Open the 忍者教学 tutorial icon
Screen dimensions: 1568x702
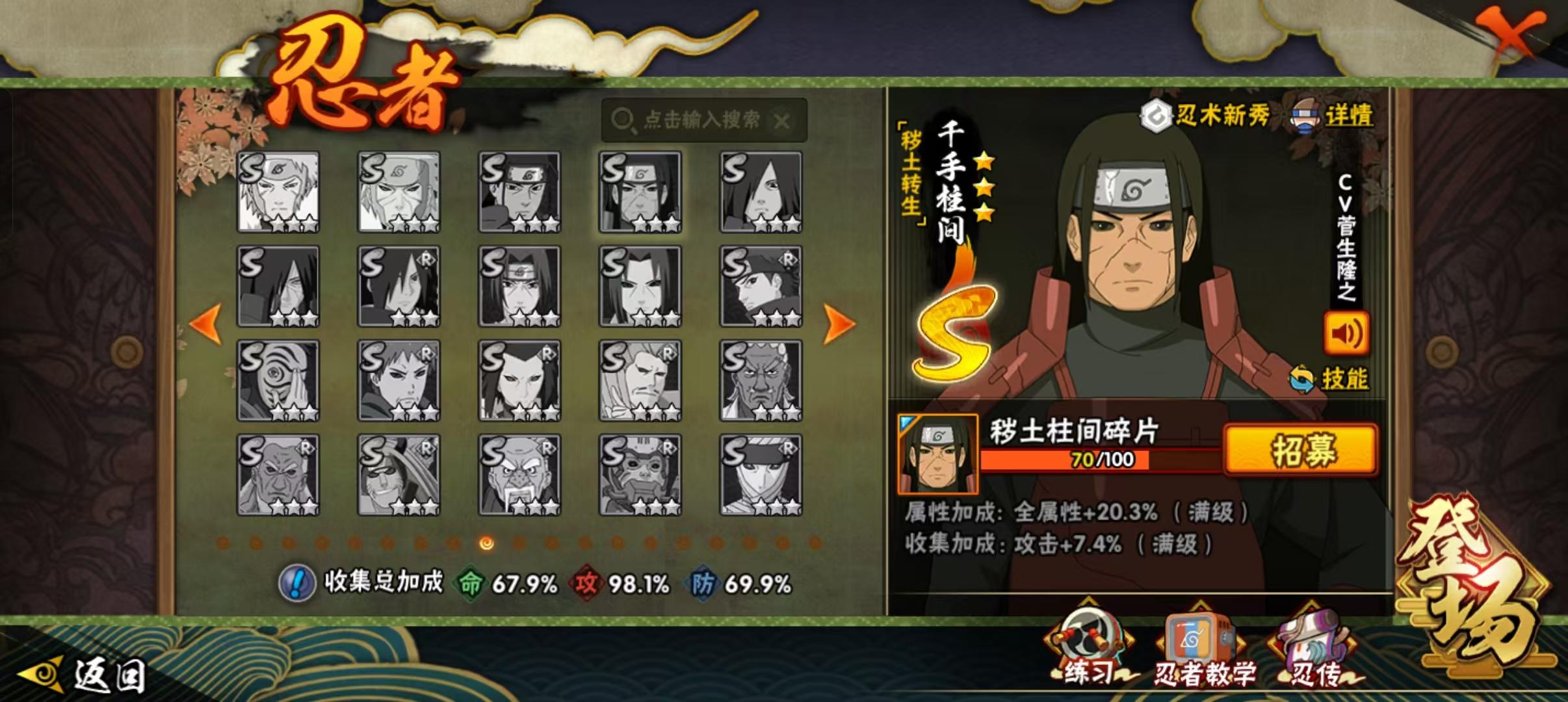click(x=1200, y=647)
